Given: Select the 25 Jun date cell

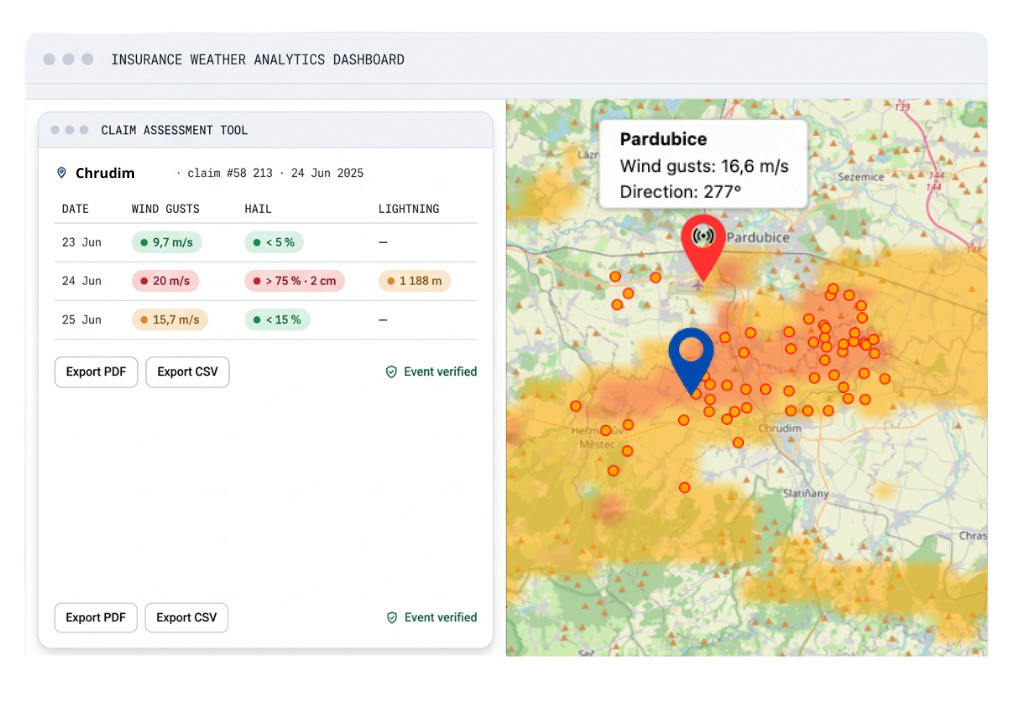Looking at the screenshot, I should point(82,320).
